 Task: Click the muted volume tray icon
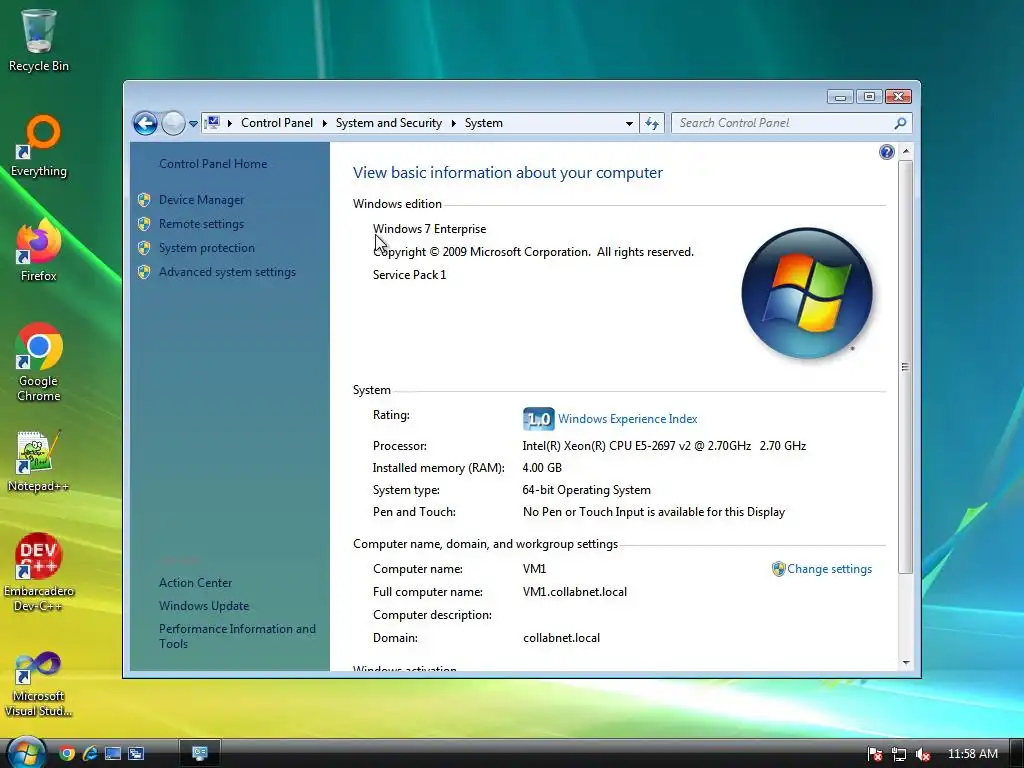923,754
